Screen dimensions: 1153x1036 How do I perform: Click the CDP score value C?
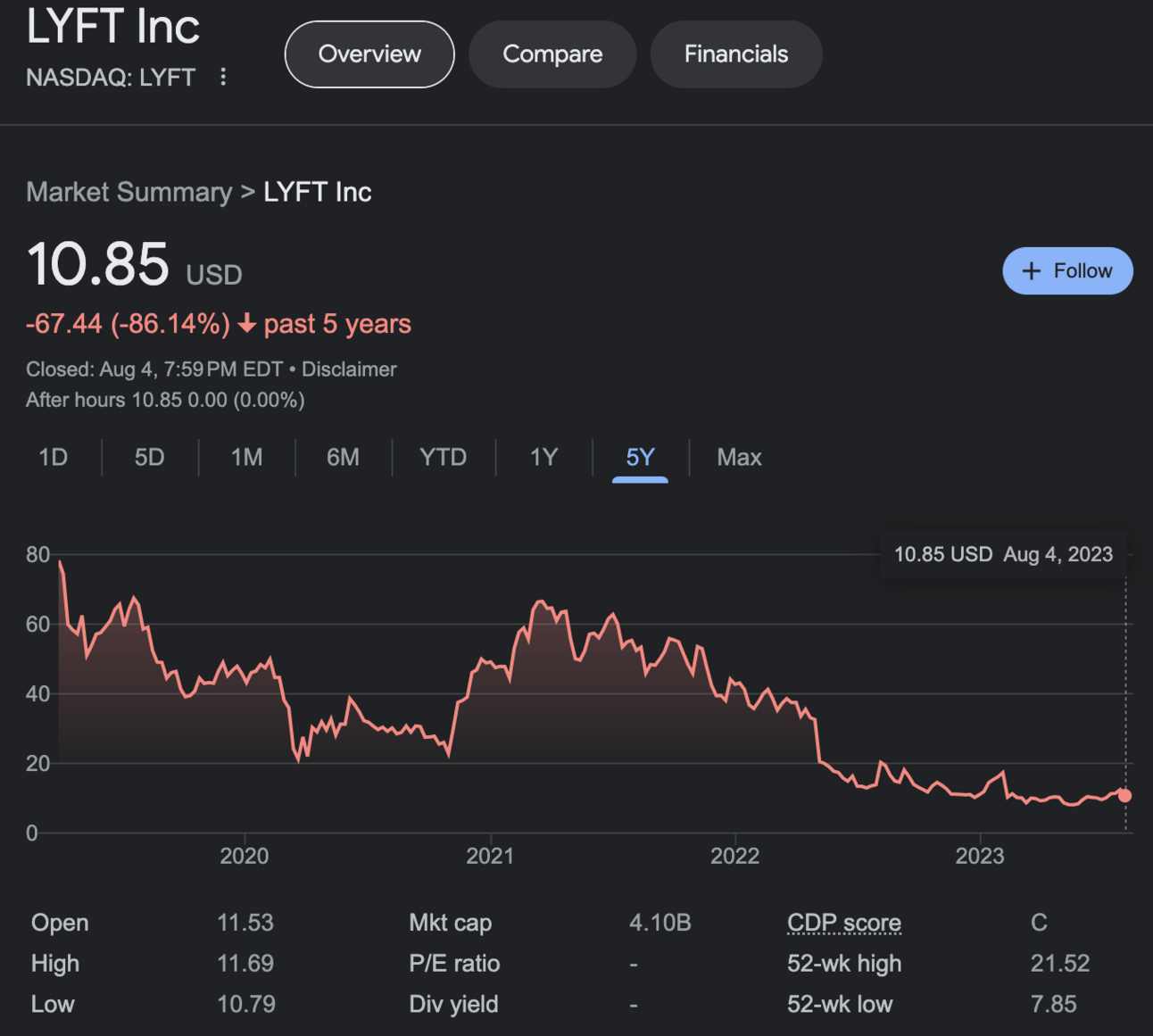[x=1039, y=923]
